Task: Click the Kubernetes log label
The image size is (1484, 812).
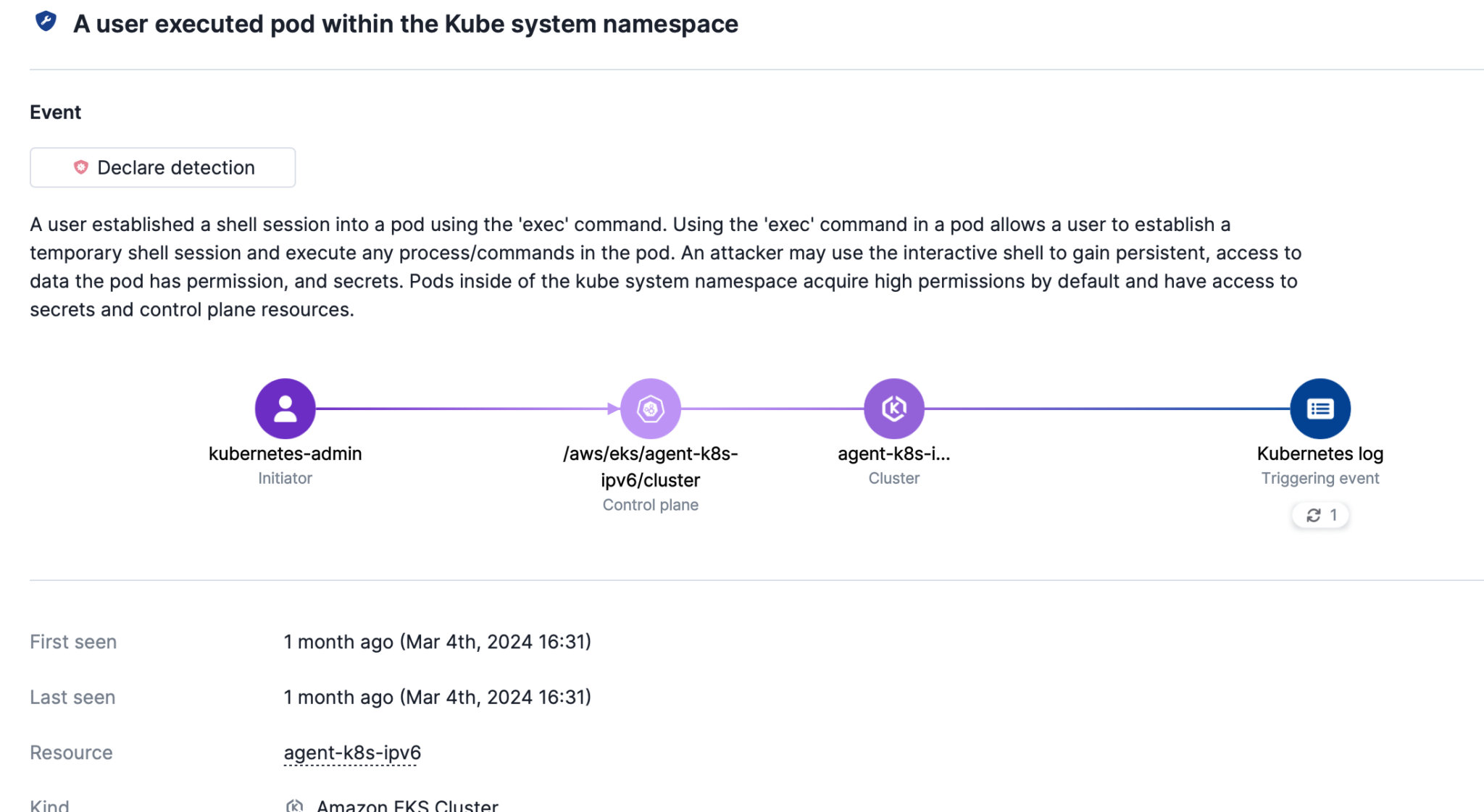Action: tap(1320, 453)
